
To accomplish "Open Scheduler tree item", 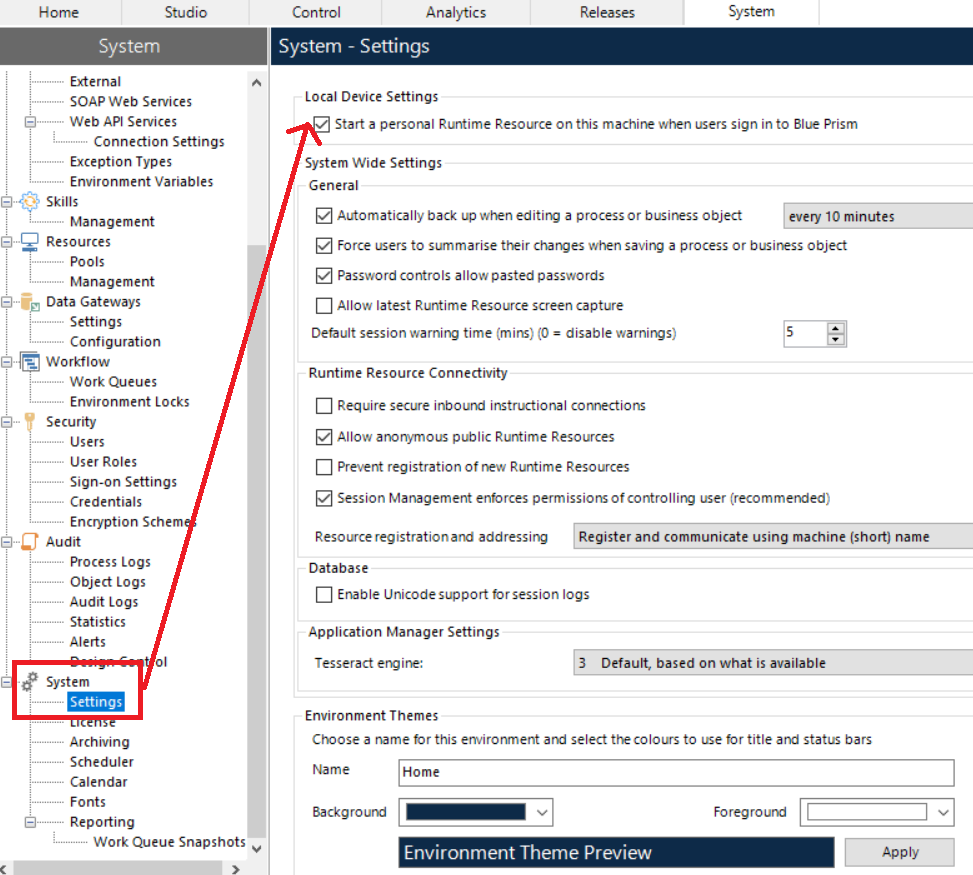I will 102,761.
